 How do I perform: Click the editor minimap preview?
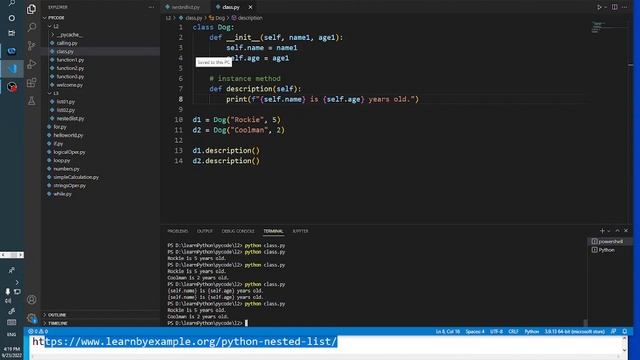609,28
